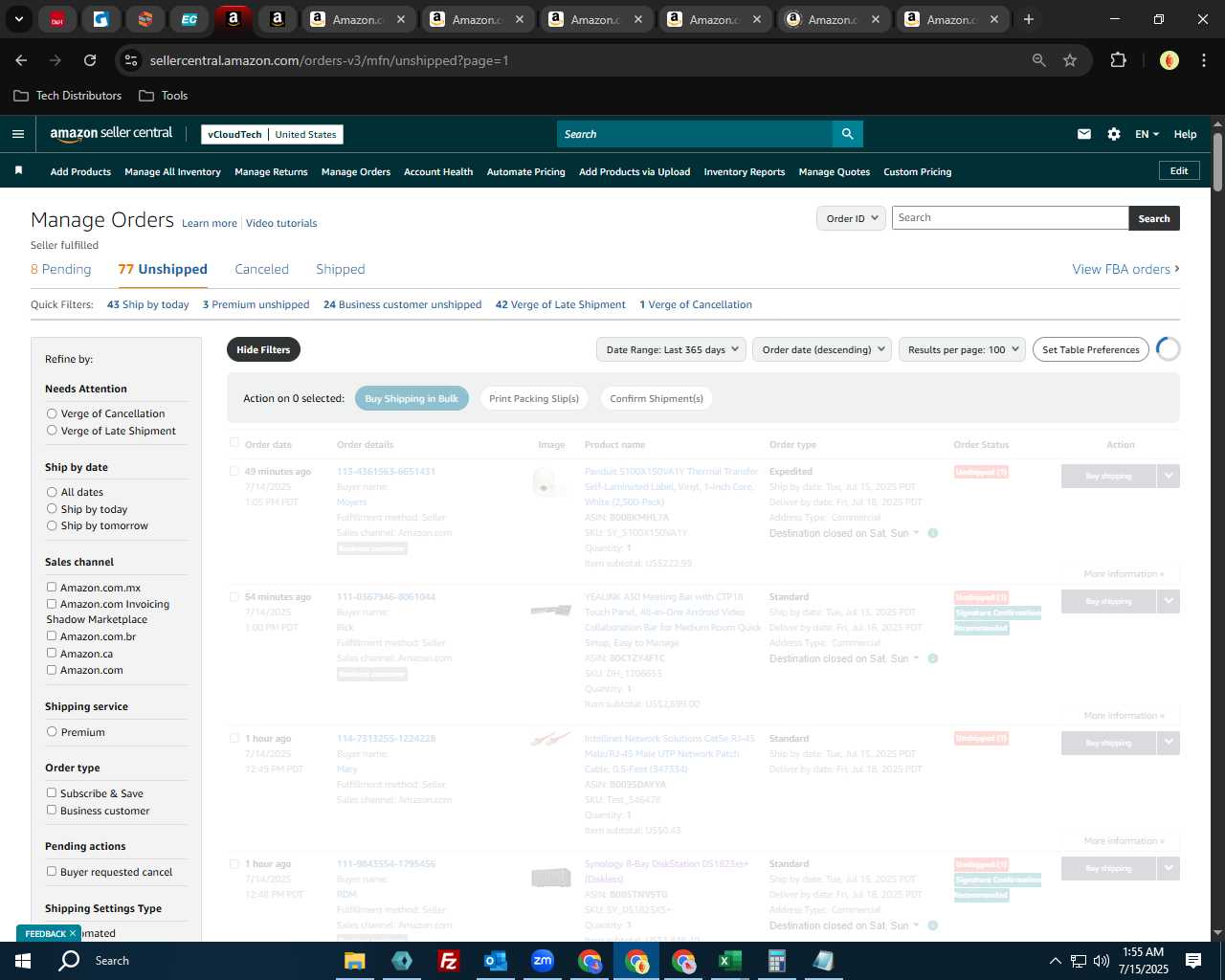The height and width of the screenshot is (980, 1225).
Task: Check the Amazon.ca sales channel
Action: (52, 654)
